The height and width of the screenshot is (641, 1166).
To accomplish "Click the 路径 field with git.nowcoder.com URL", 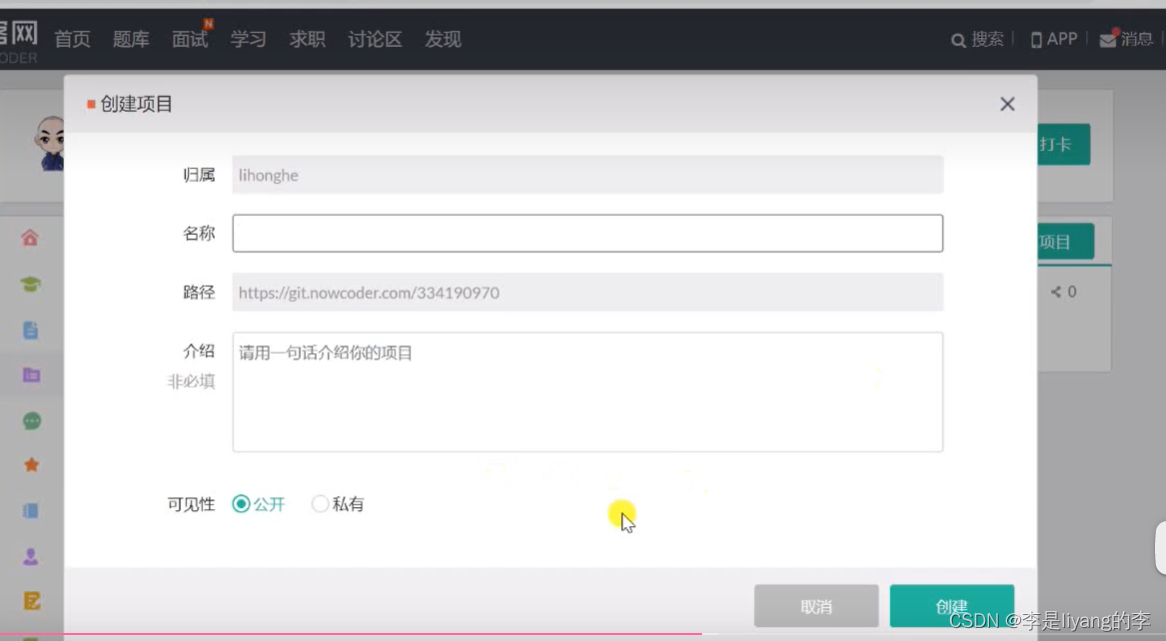I will tap(587, 292).
